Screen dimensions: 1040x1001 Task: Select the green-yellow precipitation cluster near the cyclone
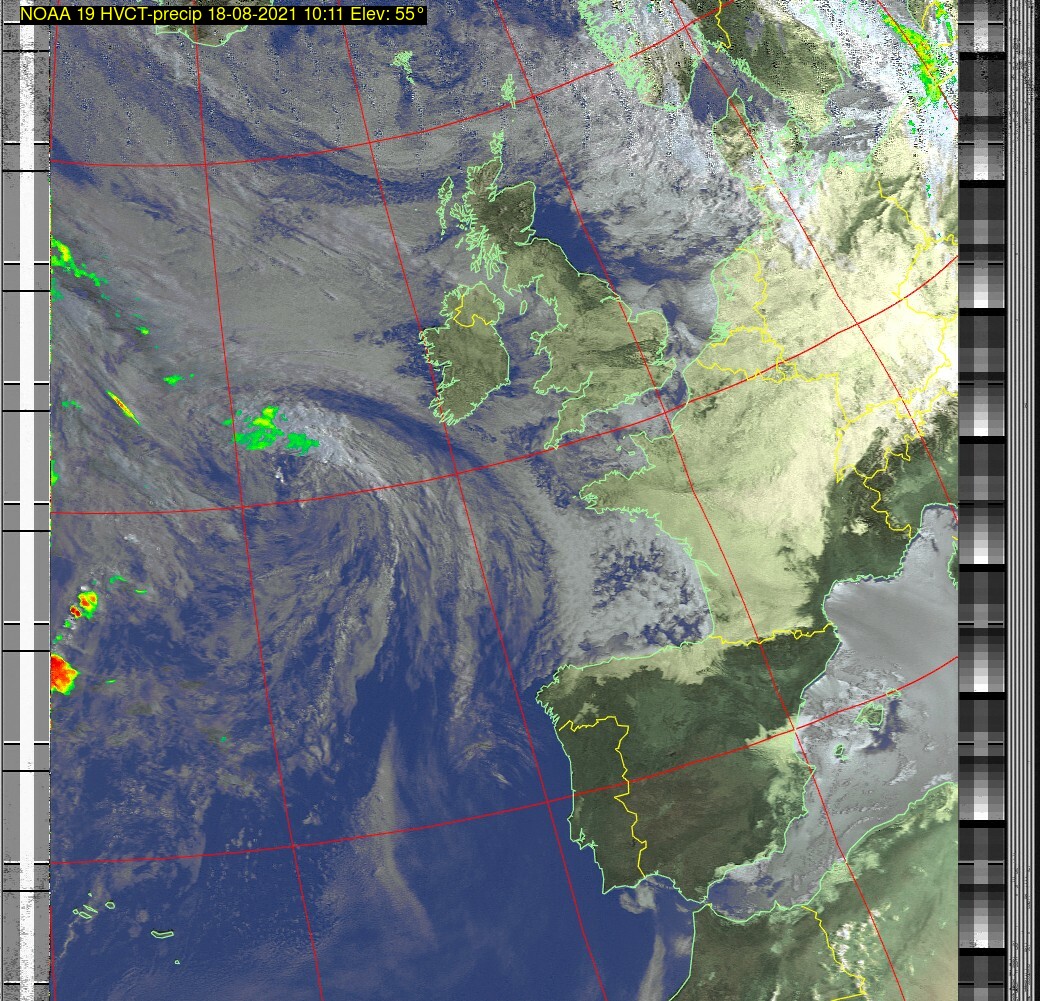(x=270, y=428)
